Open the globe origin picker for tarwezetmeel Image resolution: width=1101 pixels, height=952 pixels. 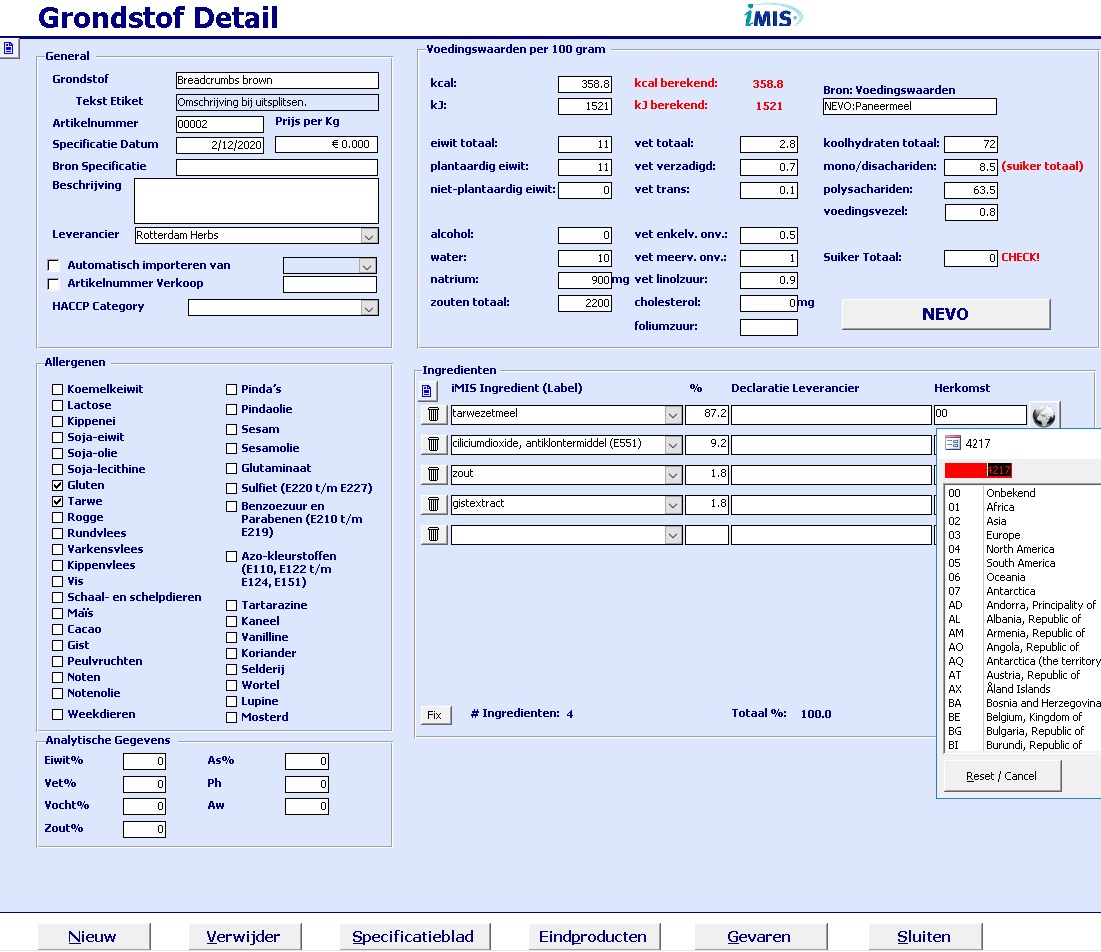[1044, 415]
